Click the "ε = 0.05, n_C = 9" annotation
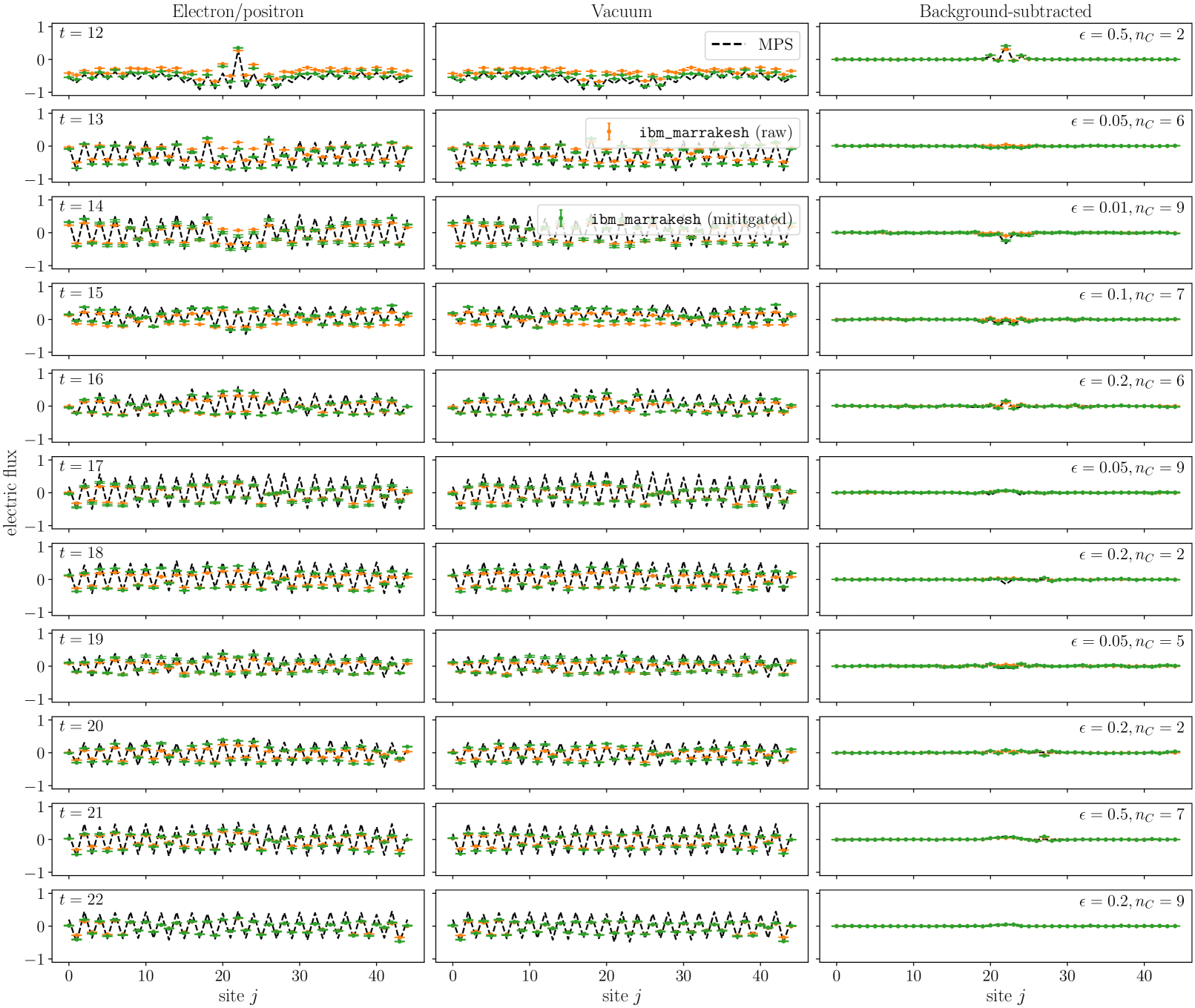The image size is (1195, 1008). click(1127, 468)
